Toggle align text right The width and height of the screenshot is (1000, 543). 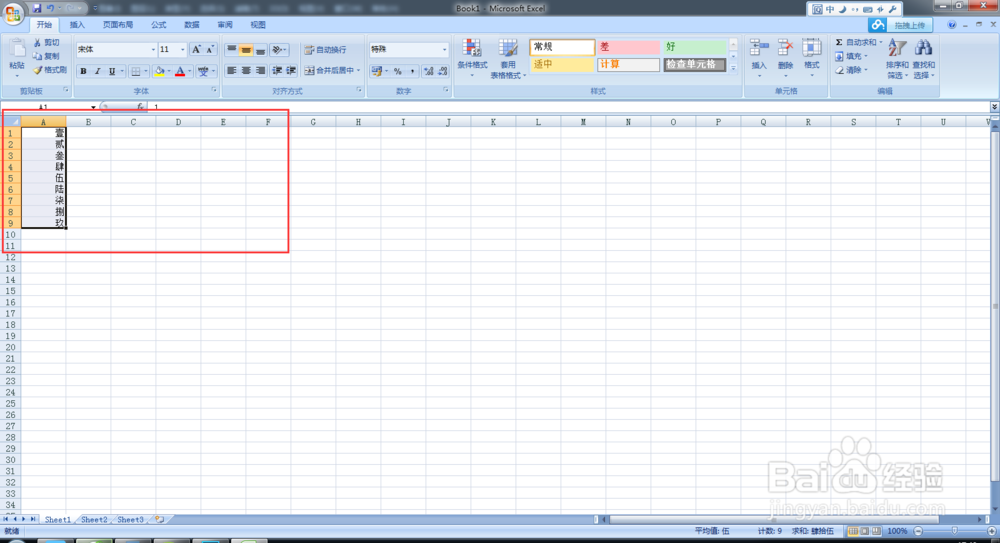(260, 71)
